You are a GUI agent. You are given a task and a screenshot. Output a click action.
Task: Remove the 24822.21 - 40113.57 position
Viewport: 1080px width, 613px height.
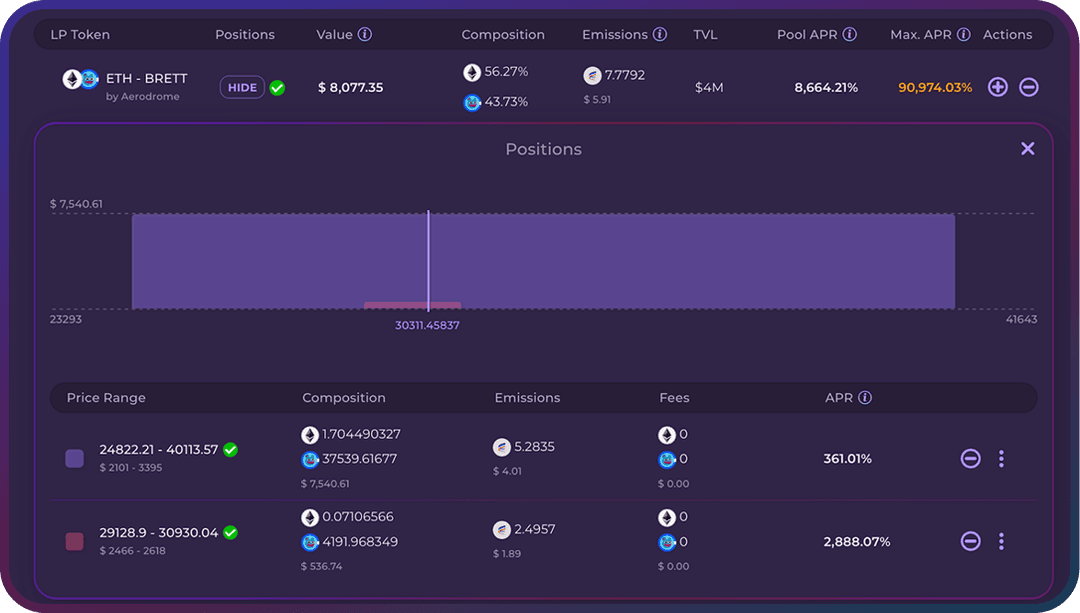[x=970, y=458]
